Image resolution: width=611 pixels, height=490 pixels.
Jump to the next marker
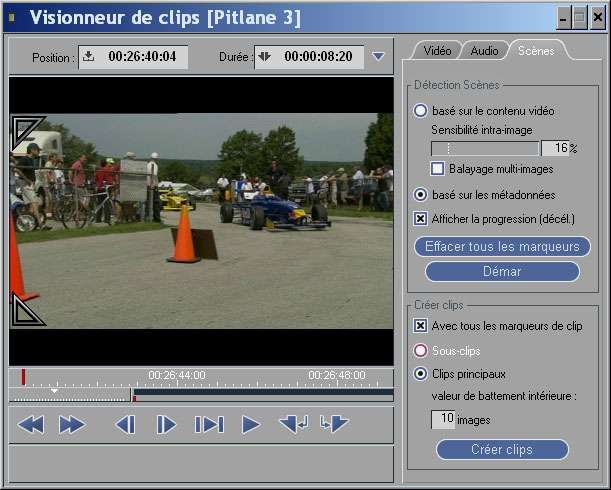334,424
